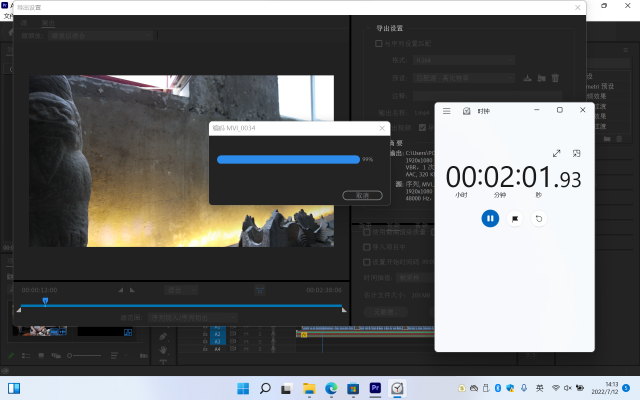Toggle the English input method indicator
This screenshot has height=400, width=640.
[540, 388]
